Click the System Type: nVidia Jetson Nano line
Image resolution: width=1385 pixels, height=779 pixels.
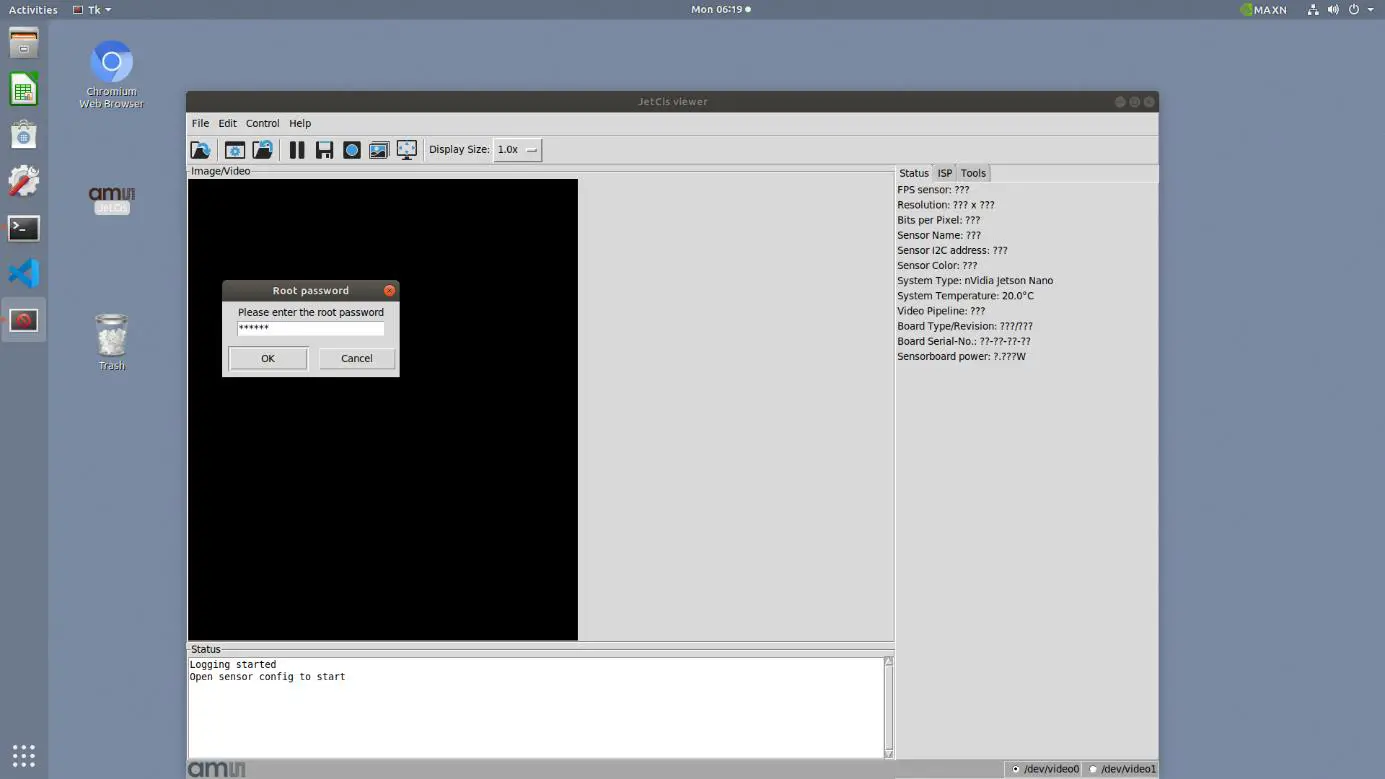pyautogui.click(x=975, y=281)
